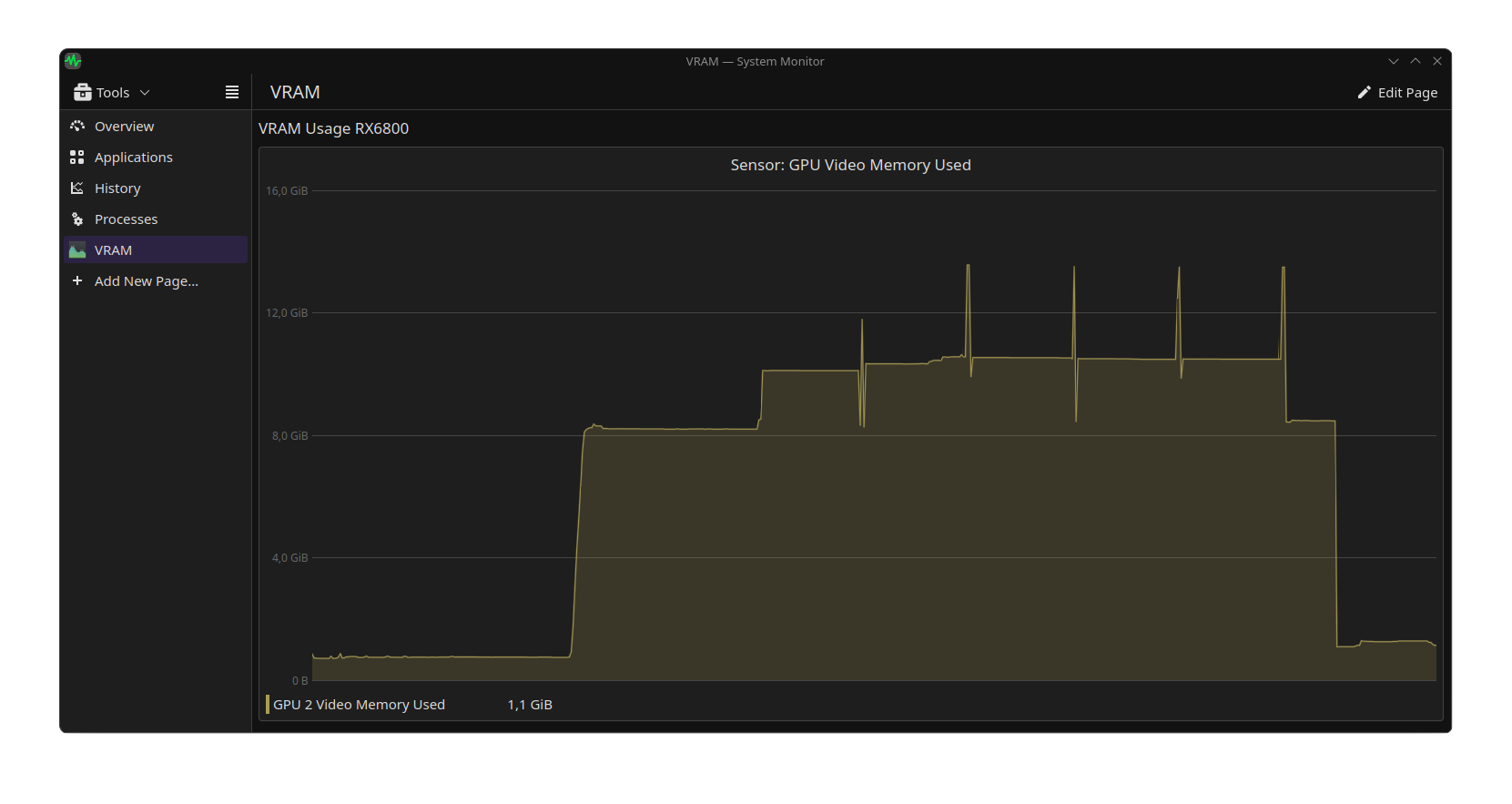Click the VRAM page icon
1512x804 pixels.
tap(77, 249)
